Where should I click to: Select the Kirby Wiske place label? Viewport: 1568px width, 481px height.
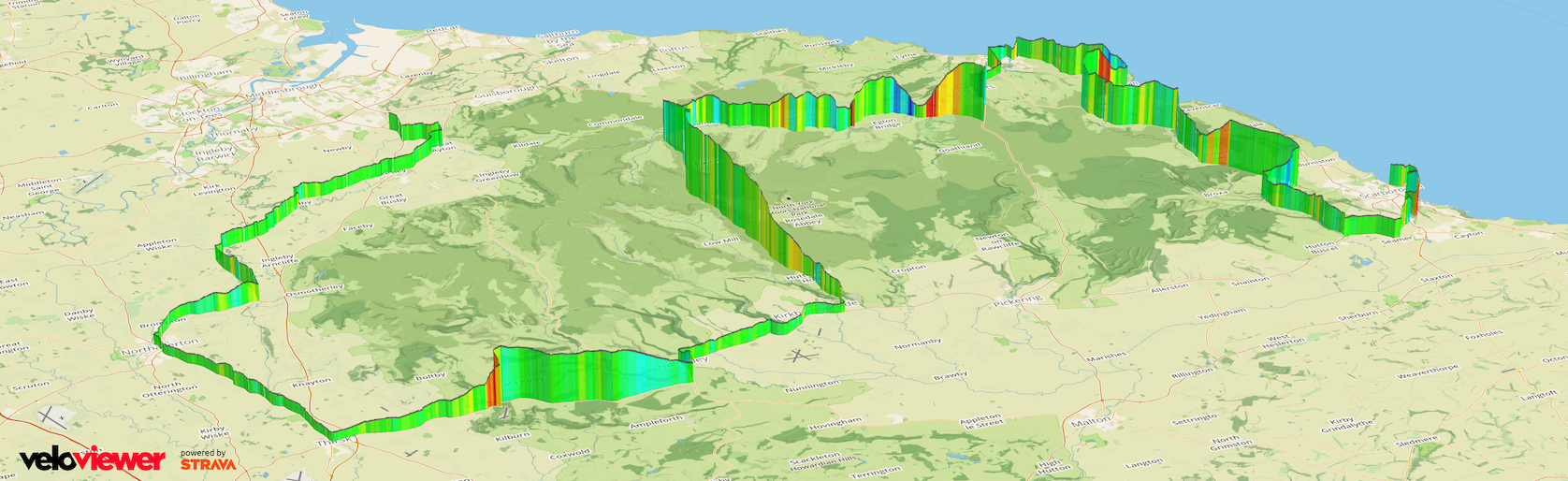(214, 431)
